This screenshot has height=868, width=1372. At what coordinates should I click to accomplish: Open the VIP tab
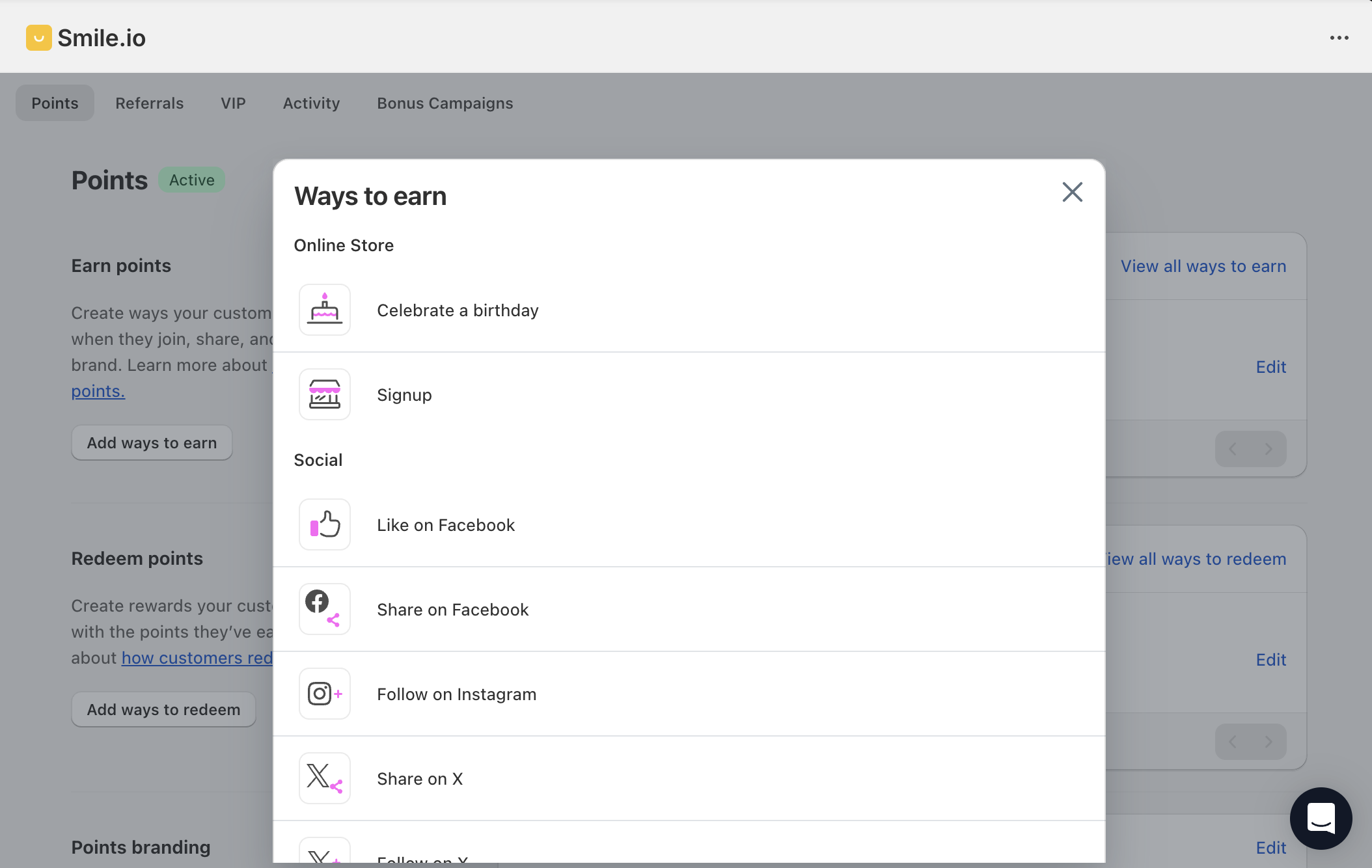pyautogui.click(x=233, y=103)
